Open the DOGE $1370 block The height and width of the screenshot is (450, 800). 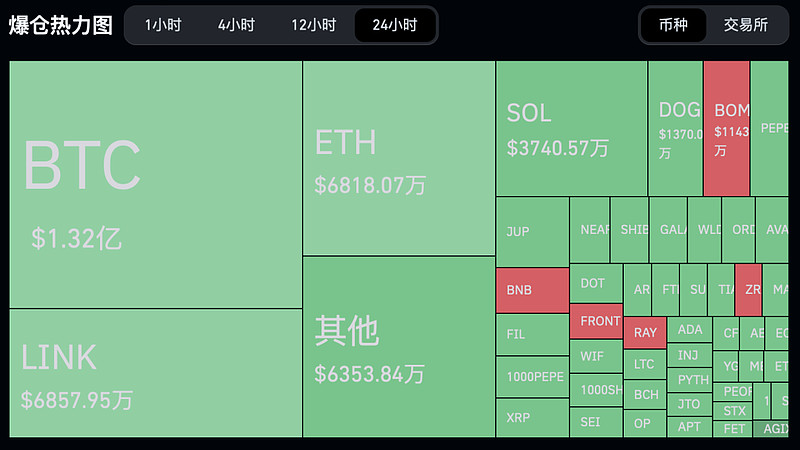click(675, 128)
